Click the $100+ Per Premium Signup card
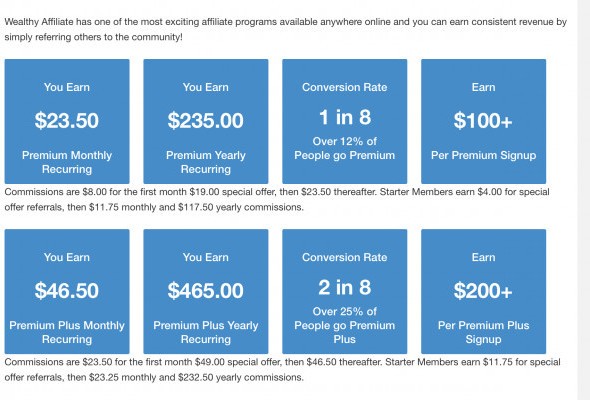The image size is (590, 400). pos(484,121)
